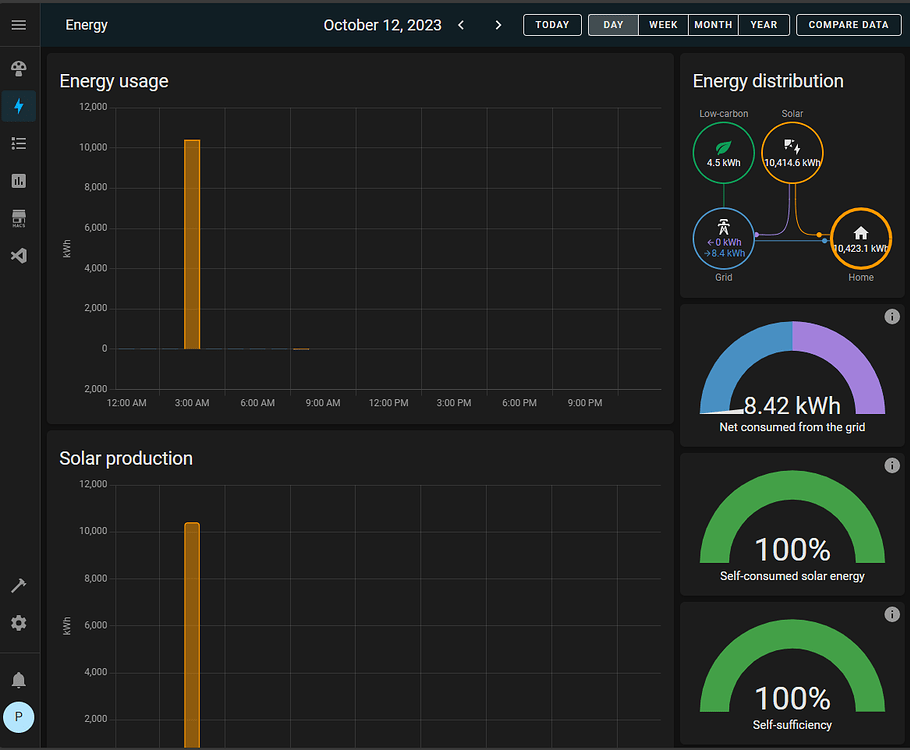The height and width of the screenshot is (750, 910).
Task: Open the hamburger sidebar menu
Action: pyautogui.click(x=19, y=25)
